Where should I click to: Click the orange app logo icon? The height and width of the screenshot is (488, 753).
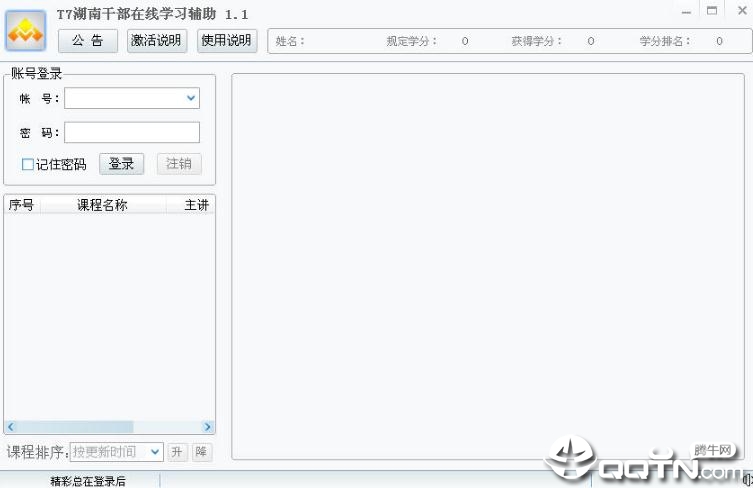pos(26,30)
